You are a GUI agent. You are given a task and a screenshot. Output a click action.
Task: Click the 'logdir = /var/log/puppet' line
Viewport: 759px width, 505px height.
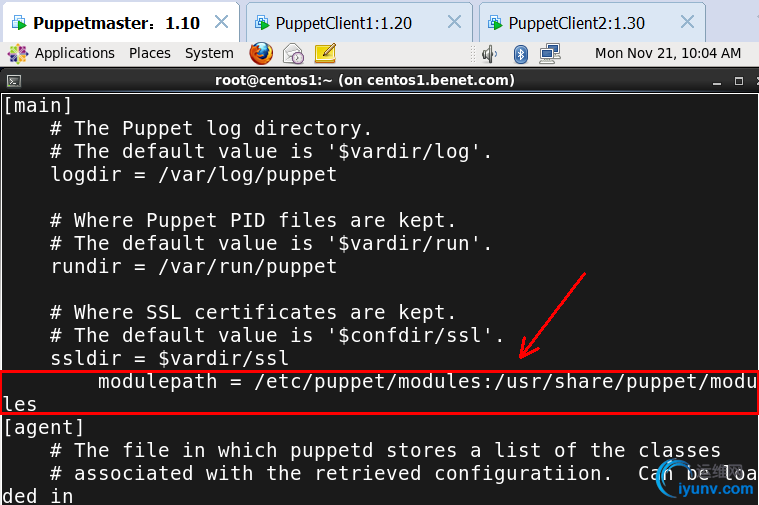tap(194, 174)
